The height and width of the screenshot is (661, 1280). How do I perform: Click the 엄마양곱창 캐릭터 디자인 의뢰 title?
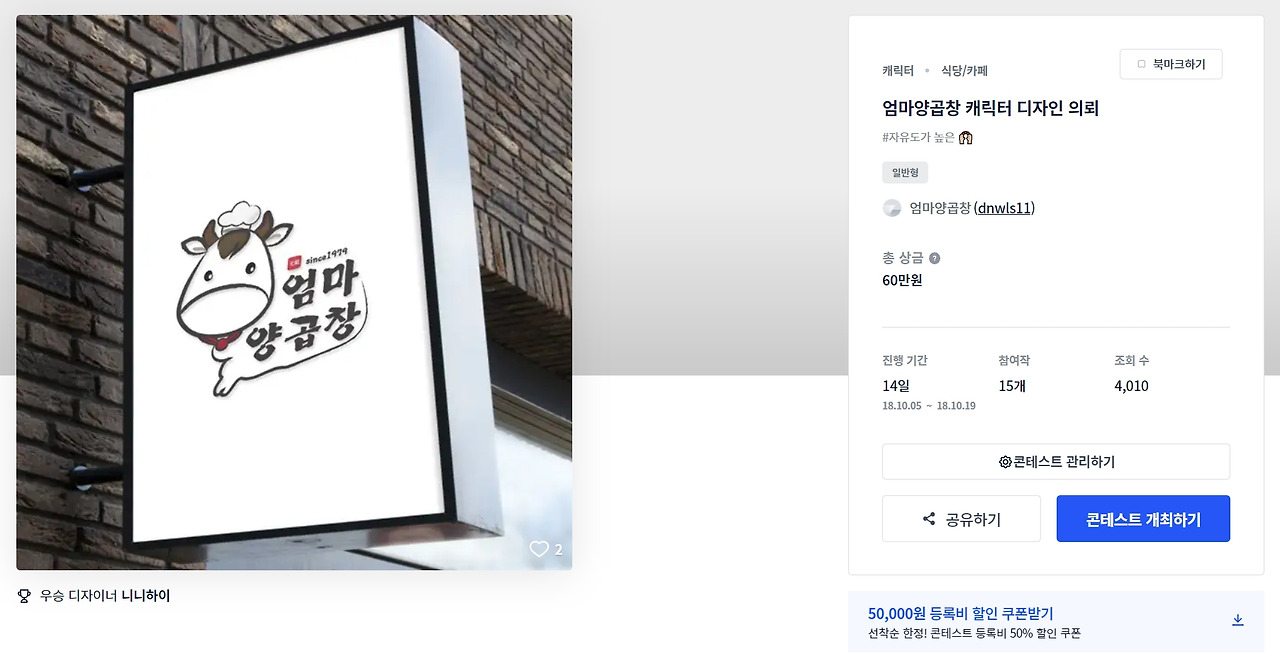tap(990, 108)
